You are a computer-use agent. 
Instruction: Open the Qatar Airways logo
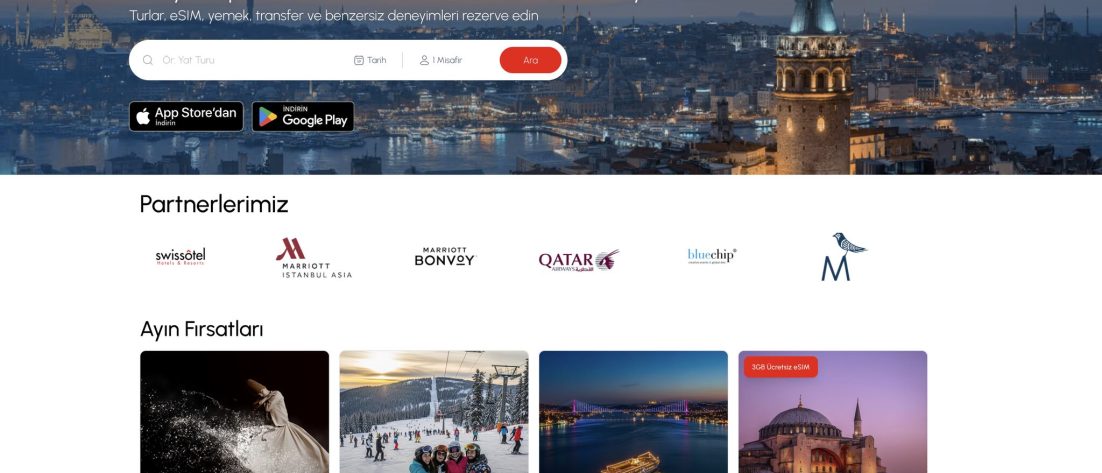point(579,260)
